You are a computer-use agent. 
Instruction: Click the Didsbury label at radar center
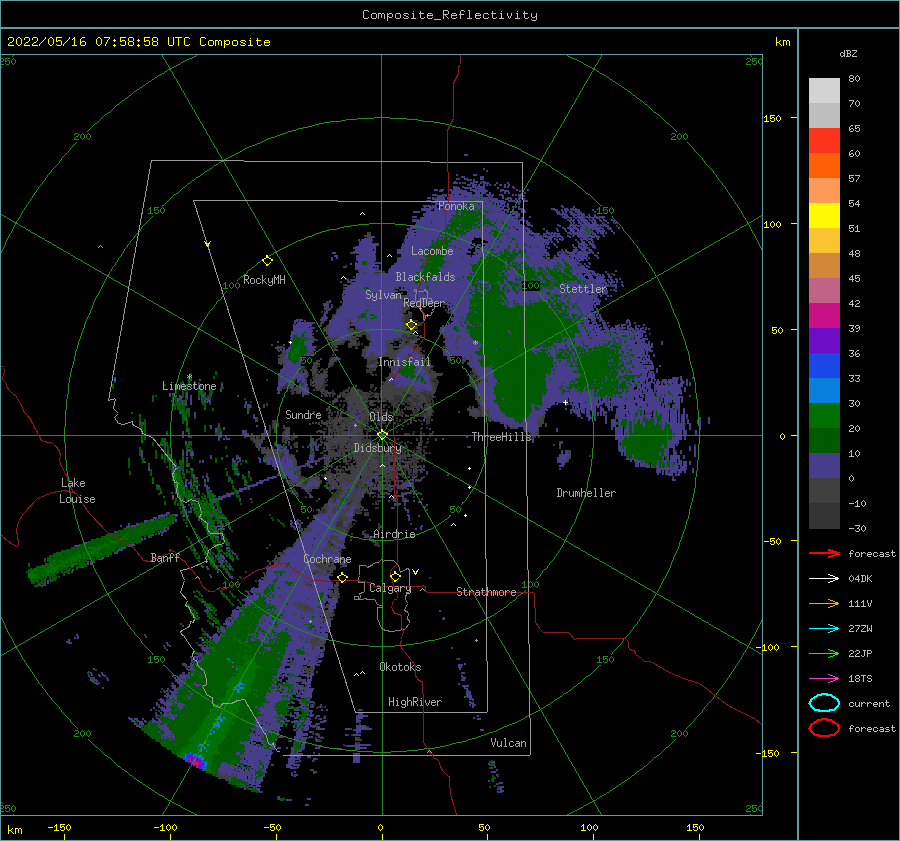coord(378,448)
